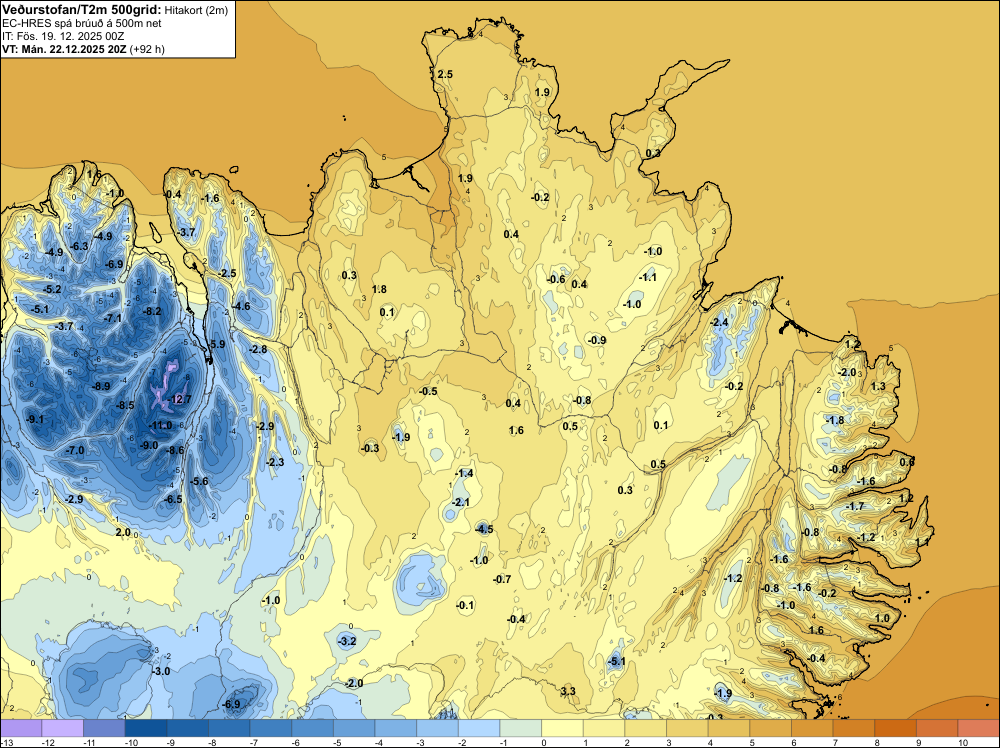Click the -7.1 temperature value

coord(112,318)
